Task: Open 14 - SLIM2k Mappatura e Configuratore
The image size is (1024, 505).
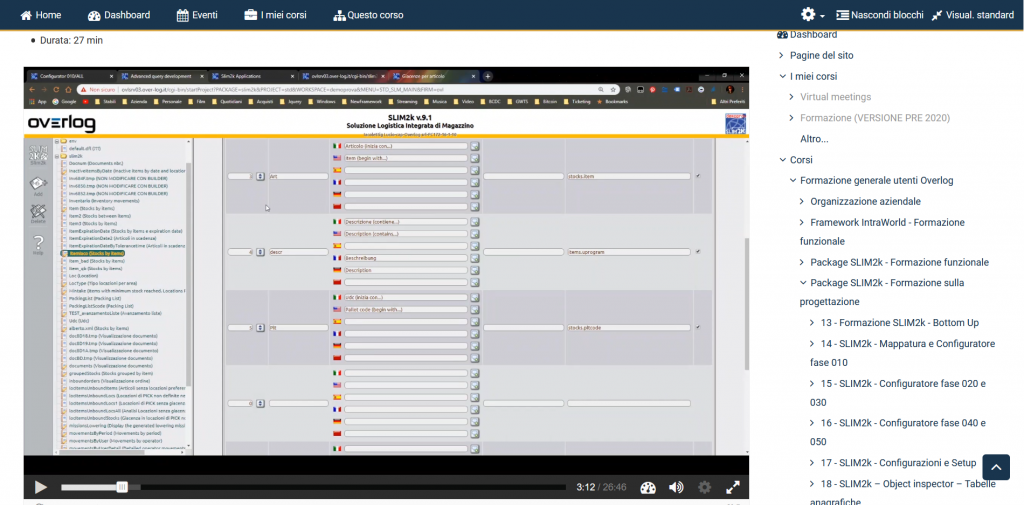Action: (x=902, y=353)
